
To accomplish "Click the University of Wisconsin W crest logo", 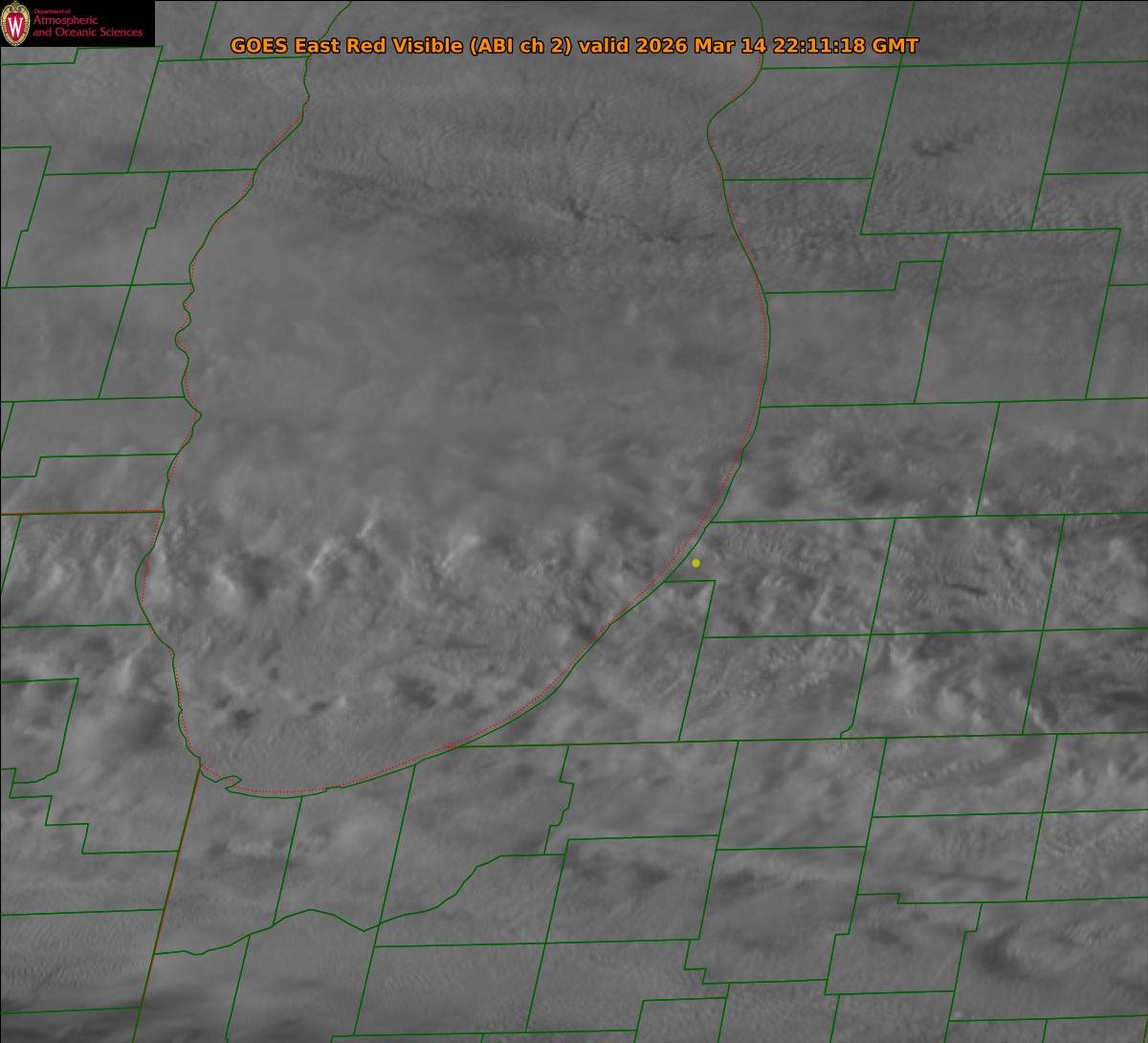I will pyautogui.click(x=15, y=23).
